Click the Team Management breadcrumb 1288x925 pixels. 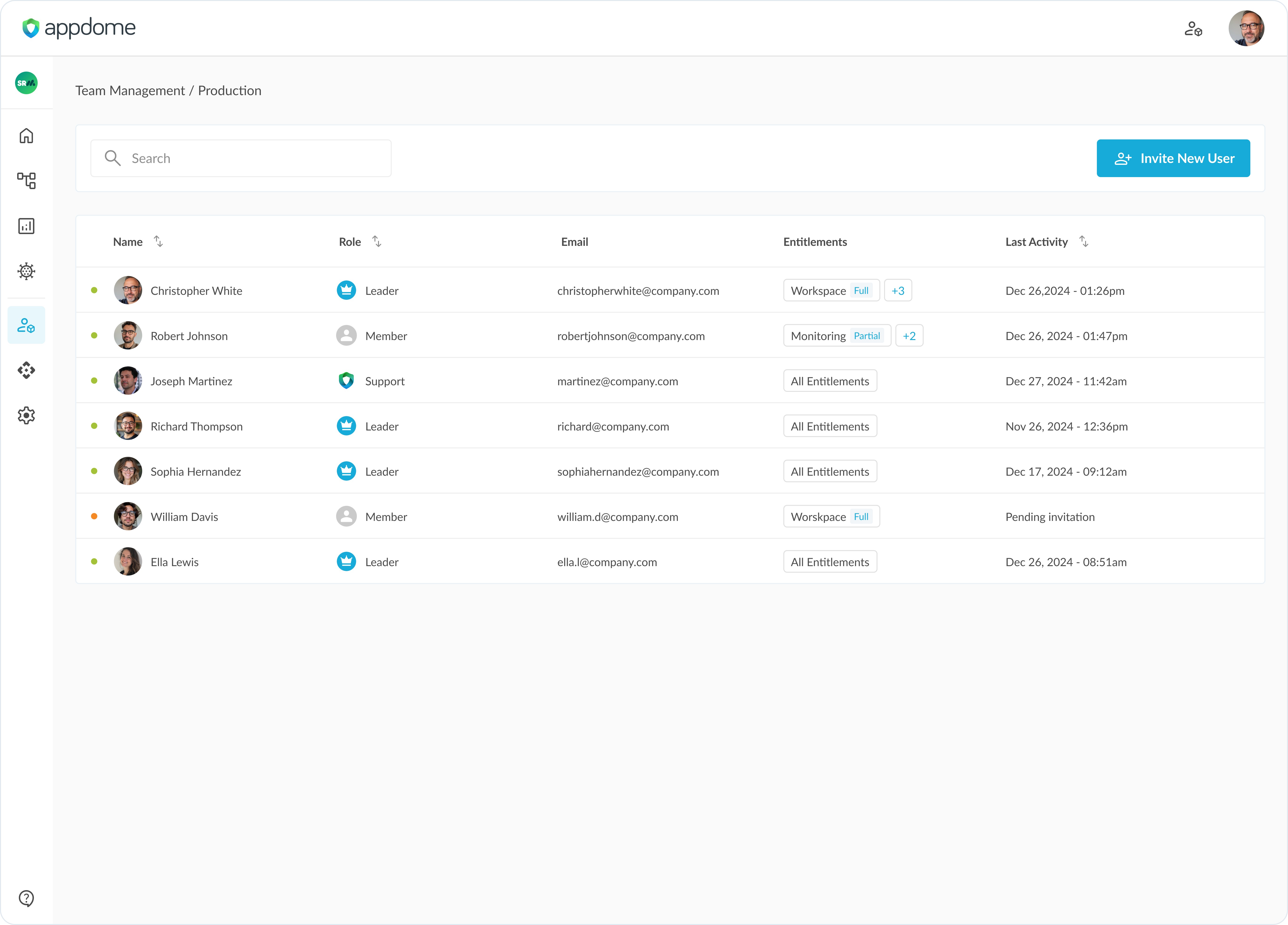[130, 91]
